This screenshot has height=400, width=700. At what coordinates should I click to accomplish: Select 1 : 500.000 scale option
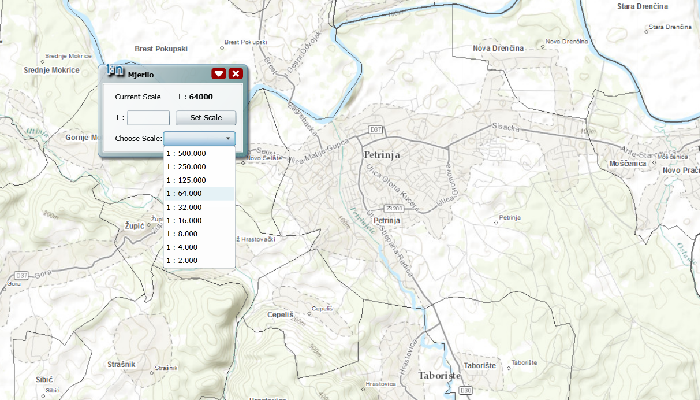point(186,153)
